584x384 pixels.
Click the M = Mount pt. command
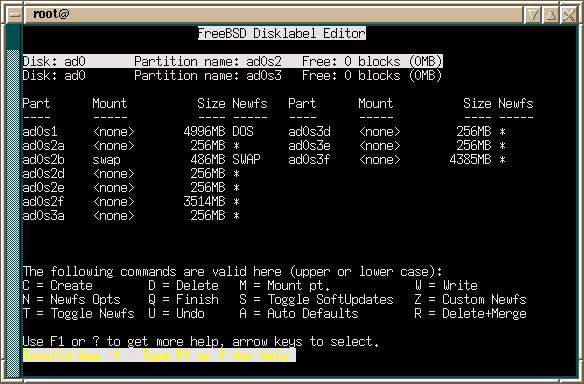(x=285, y=286)
